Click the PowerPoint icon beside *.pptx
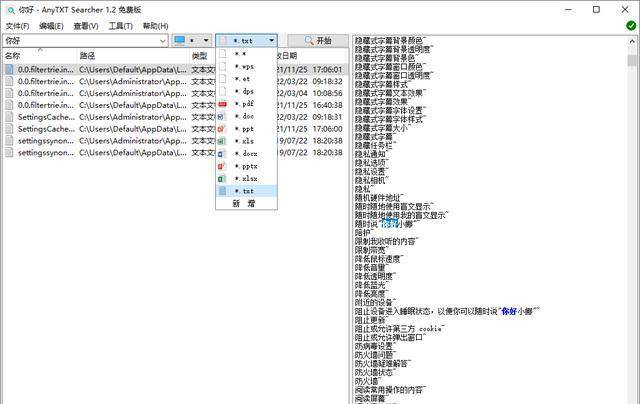 222,166
